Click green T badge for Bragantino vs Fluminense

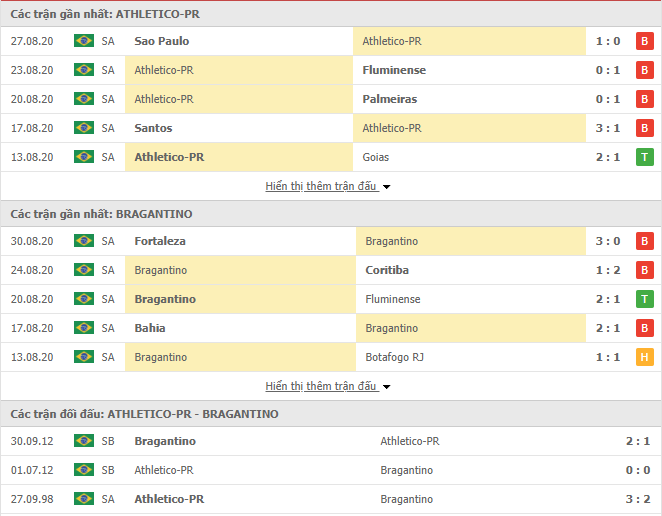click(644, 299)
